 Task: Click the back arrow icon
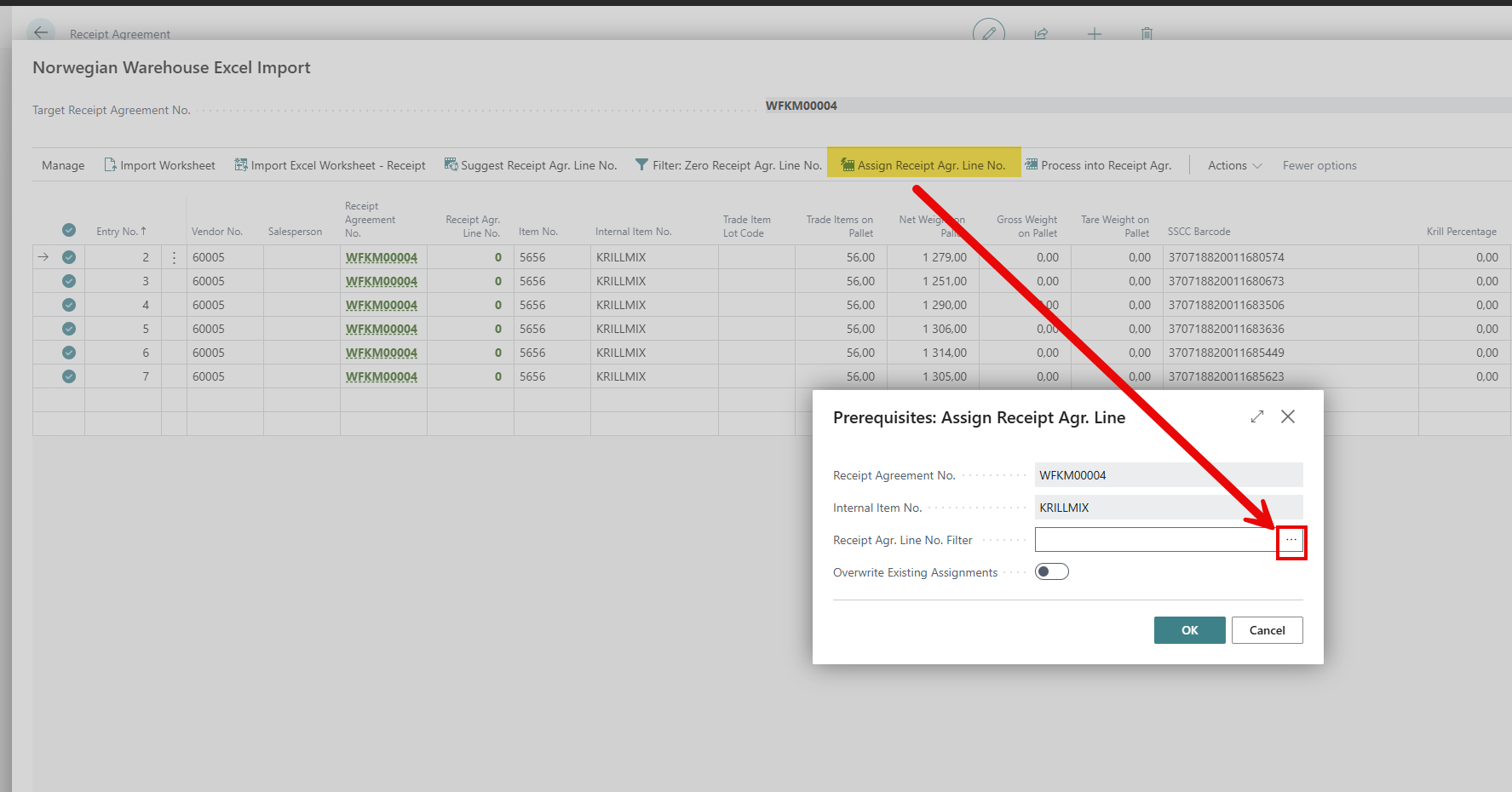(x=40, y=33)
